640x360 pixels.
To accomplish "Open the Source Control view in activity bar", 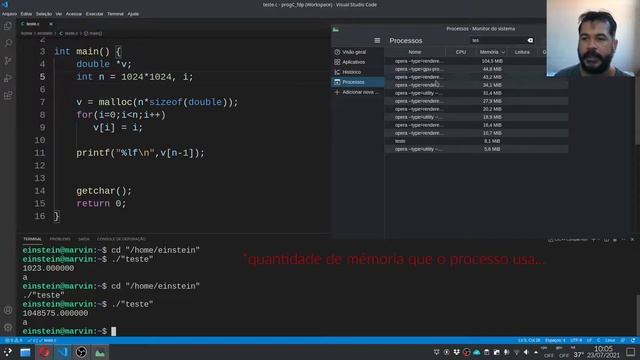I will (x=8, y=61).
